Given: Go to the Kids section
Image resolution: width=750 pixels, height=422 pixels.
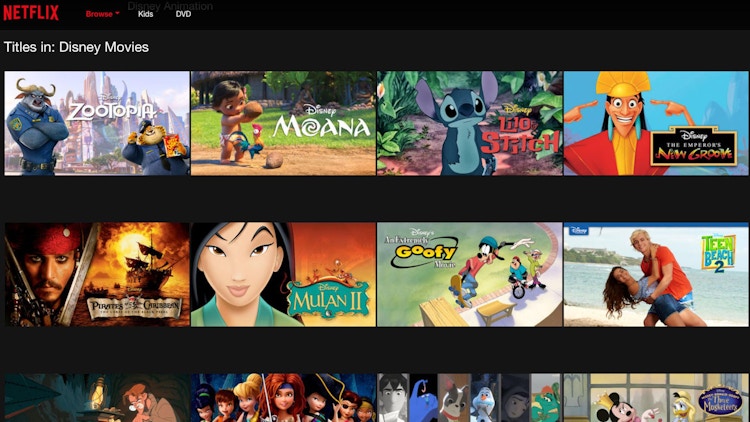Looking at the screenshot, I should [145, 14].
